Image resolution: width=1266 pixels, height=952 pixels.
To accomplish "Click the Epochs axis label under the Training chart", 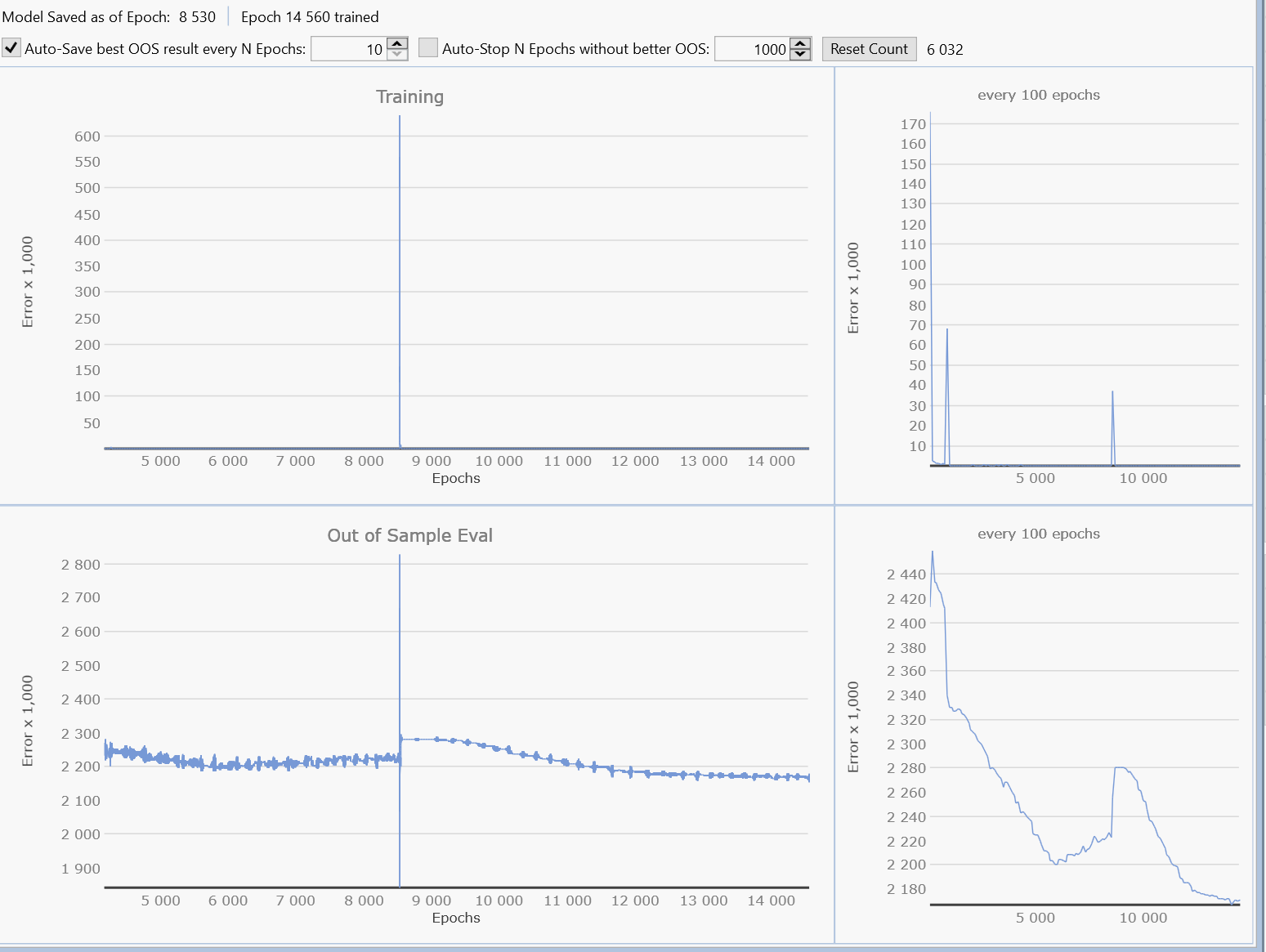I will [456, 478].
